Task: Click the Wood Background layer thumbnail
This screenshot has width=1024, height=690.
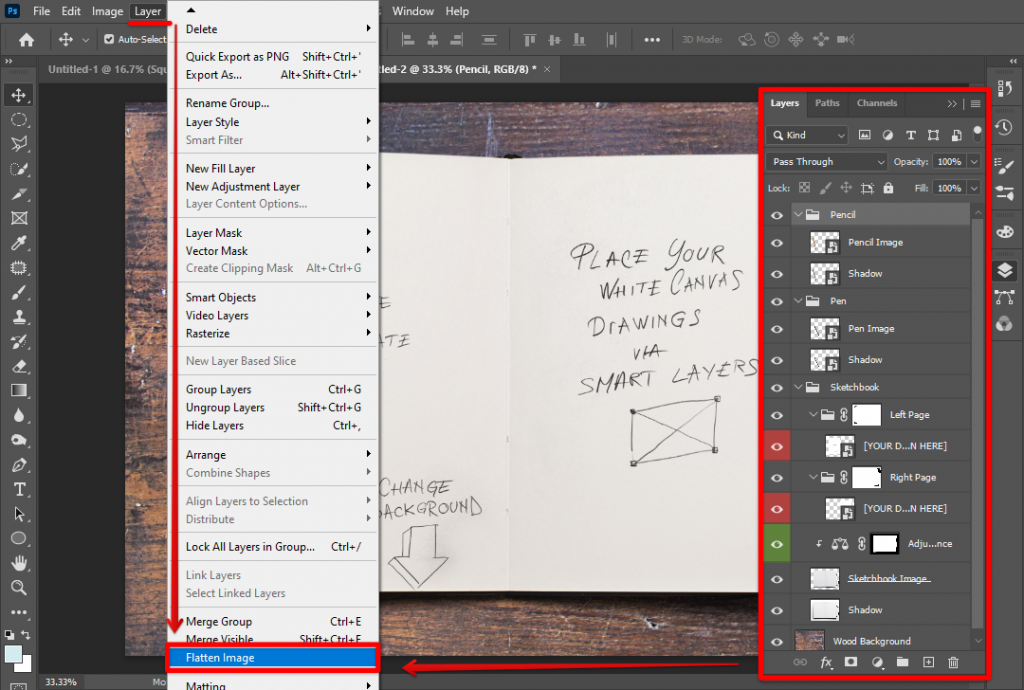Action: coord(810,640)
